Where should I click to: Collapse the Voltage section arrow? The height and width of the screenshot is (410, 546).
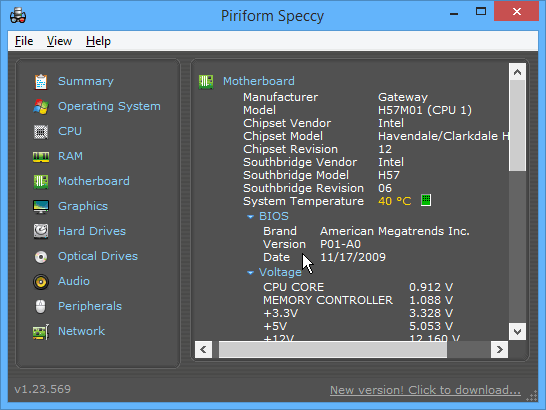pyautogui.click(x=250, y=273)
